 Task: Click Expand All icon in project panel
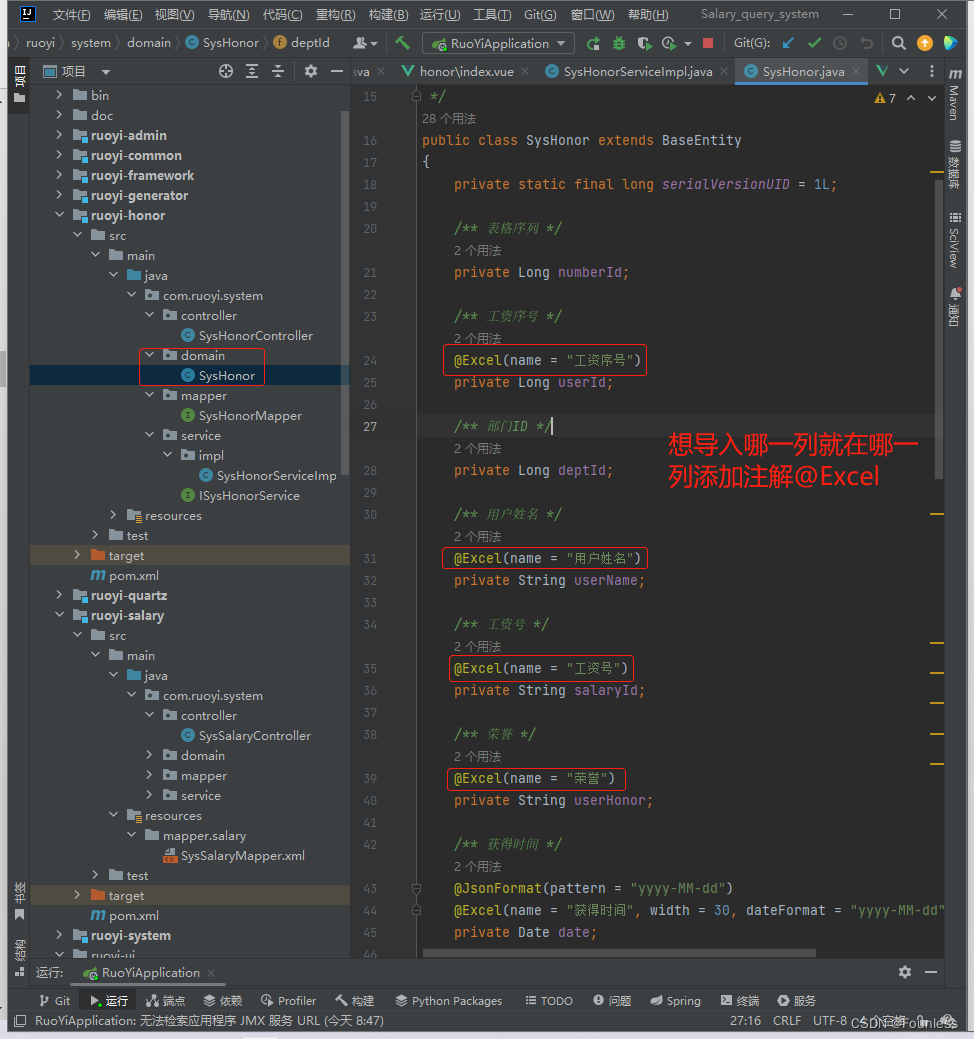click(x=252, y=71)
